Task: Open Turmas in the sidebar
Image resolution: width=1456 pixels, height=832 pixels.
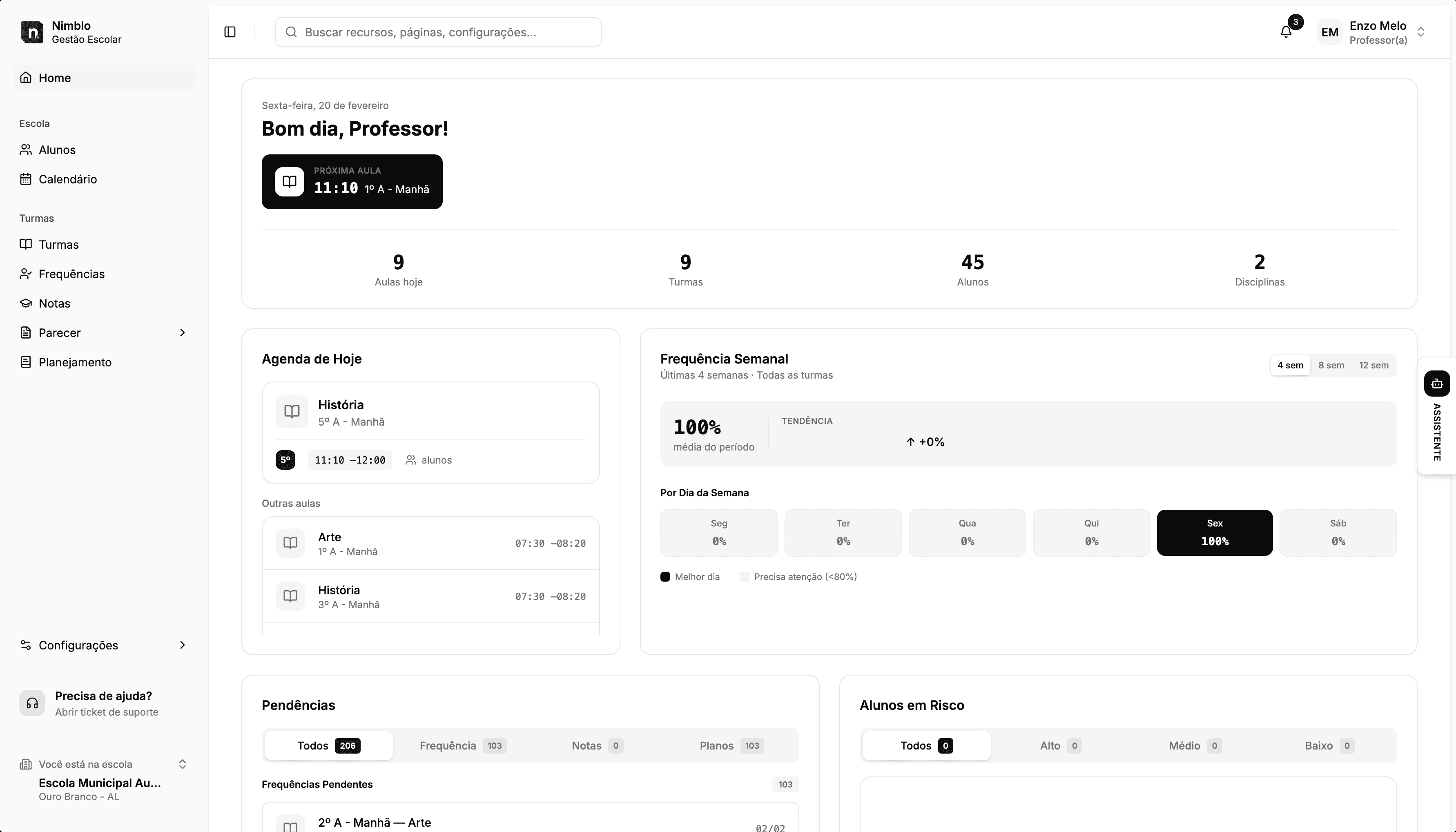Action: point(58,244)
